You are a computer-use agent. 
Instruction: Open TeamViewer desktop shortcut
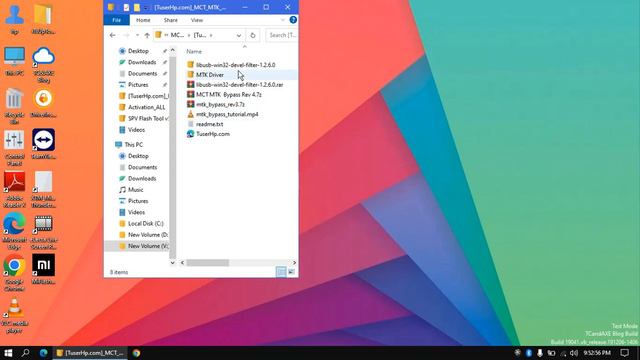[43, 144]
